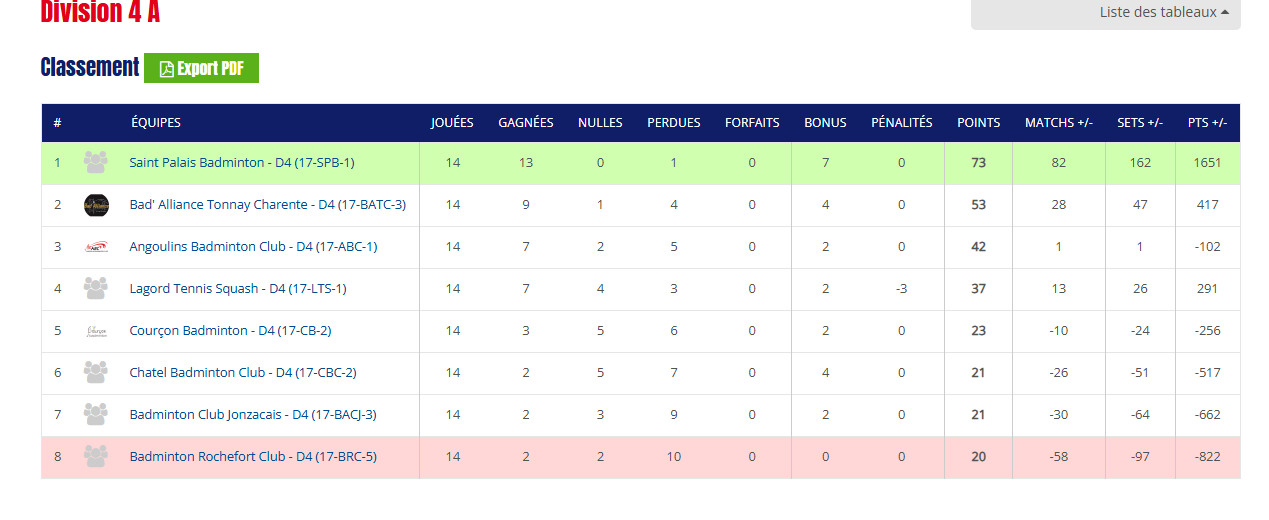Click Angoulins Badminton Club team logo
1269x520 pixels.
[x=96, y=246]
